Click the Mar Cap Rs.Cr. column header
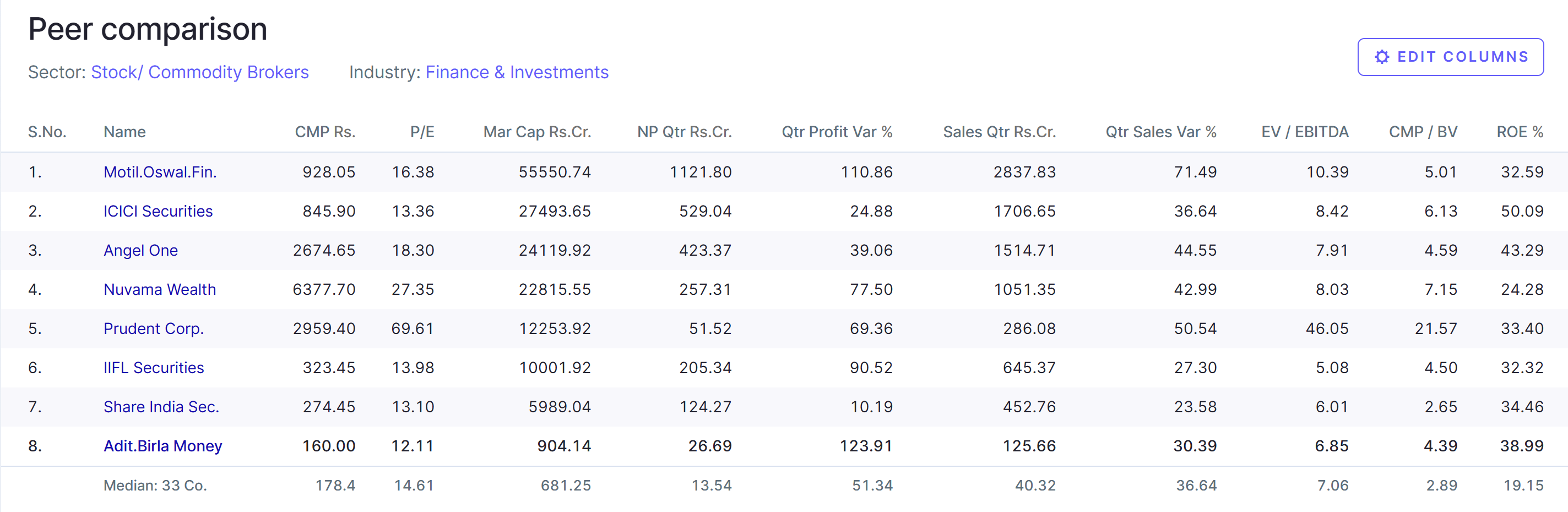The height and width of the screenshot is (512, 1568). click(x=537, y=132)
